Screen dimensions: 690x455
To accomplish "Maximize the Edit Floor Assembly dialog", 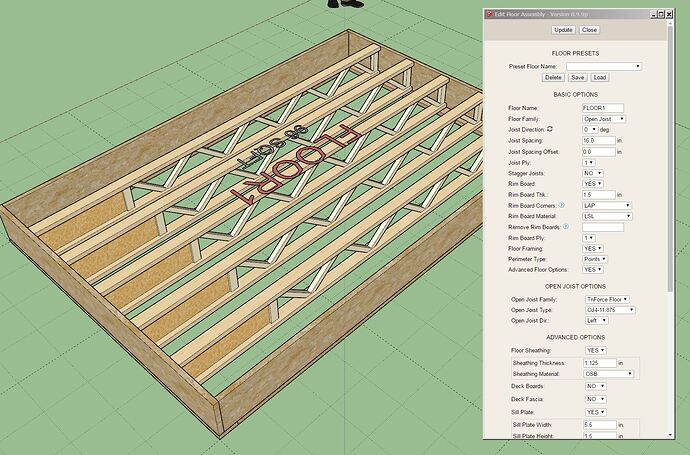I will click(x=661, y=14).
